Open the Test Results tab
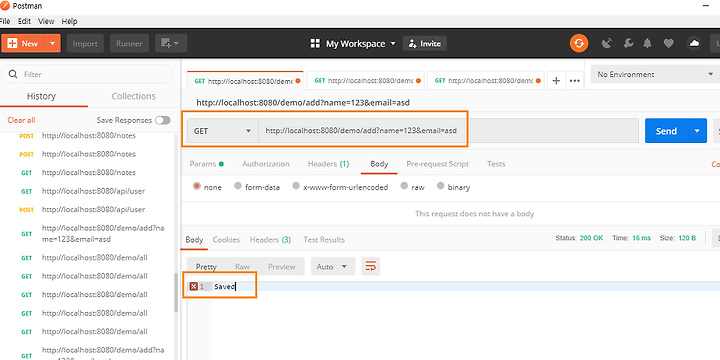 pos(324,239)
